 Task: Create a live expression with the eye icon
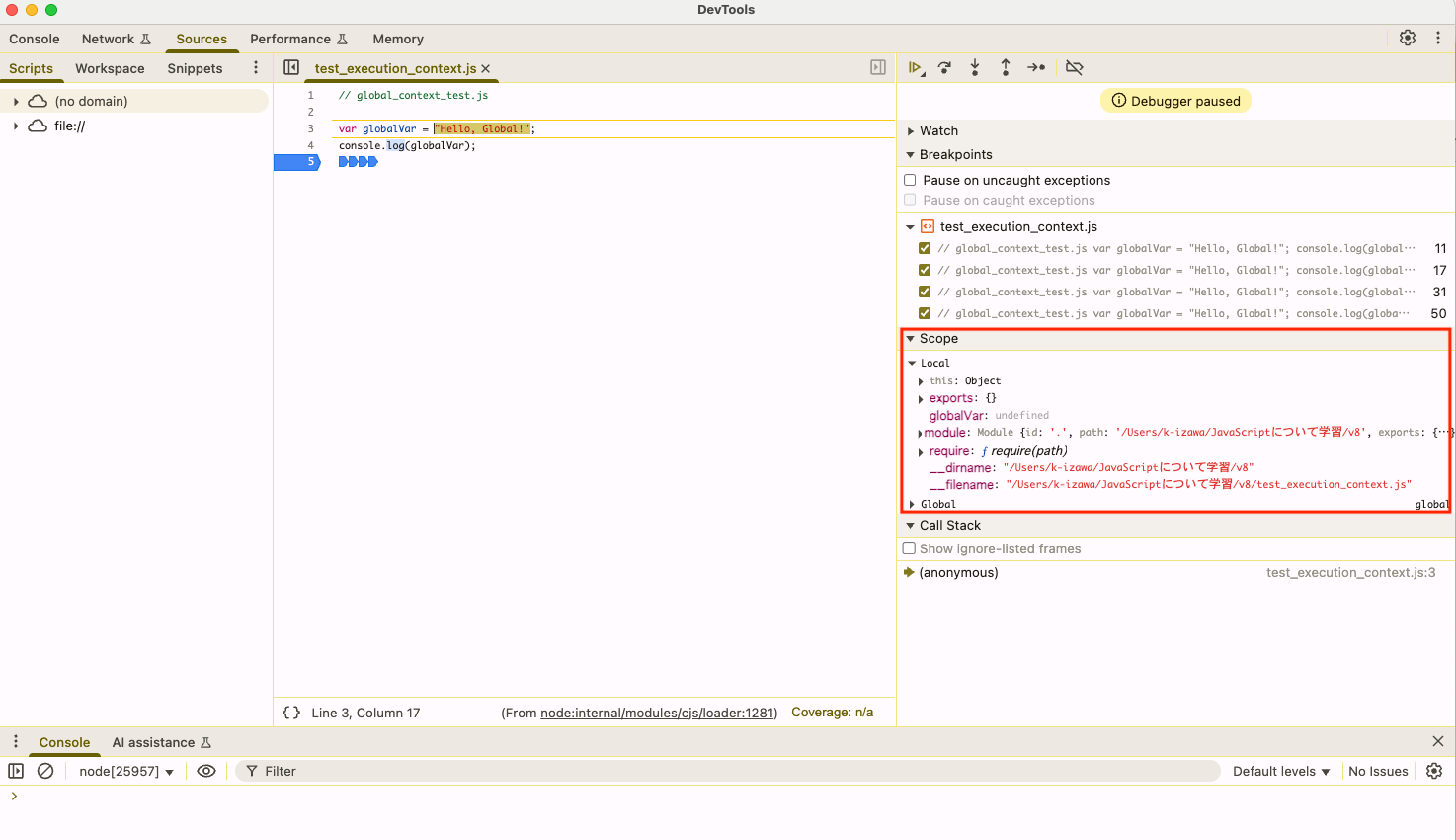(206, 771)
